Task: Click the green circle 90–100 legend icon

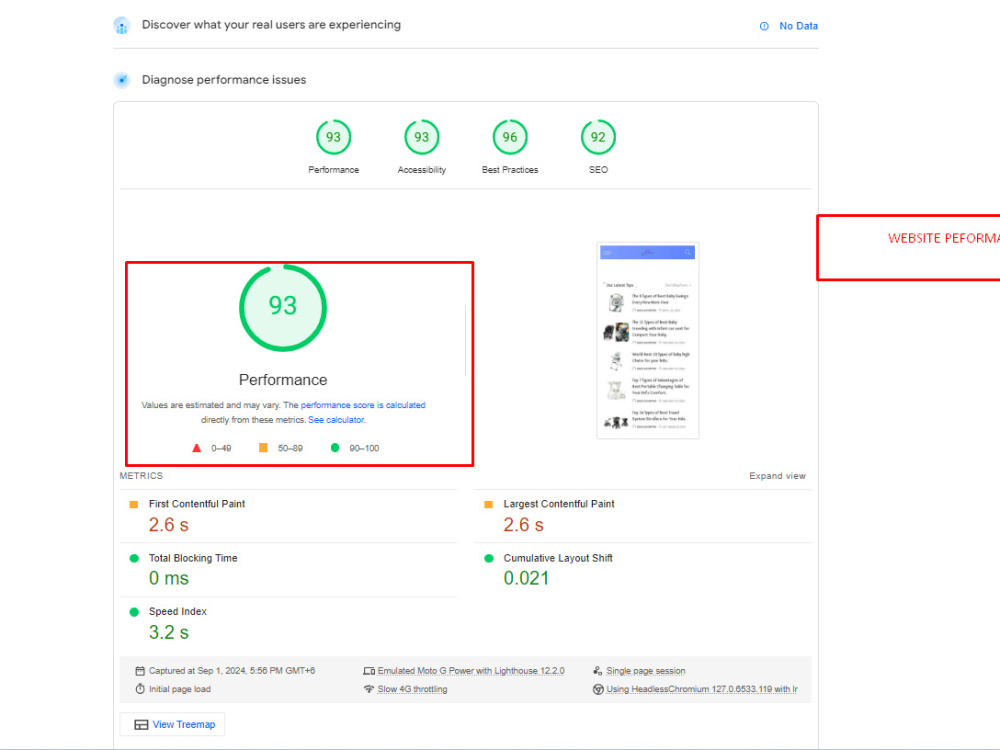Action: click(335, 448)
